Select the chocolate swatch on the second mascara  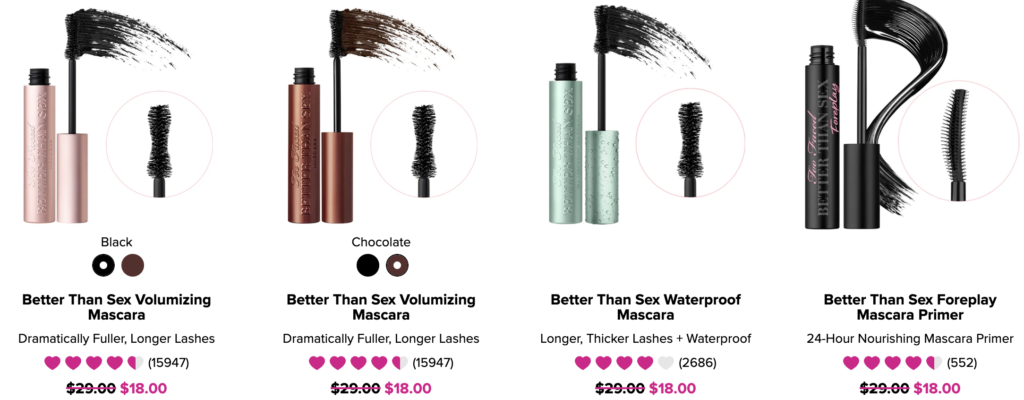point(397,265)
